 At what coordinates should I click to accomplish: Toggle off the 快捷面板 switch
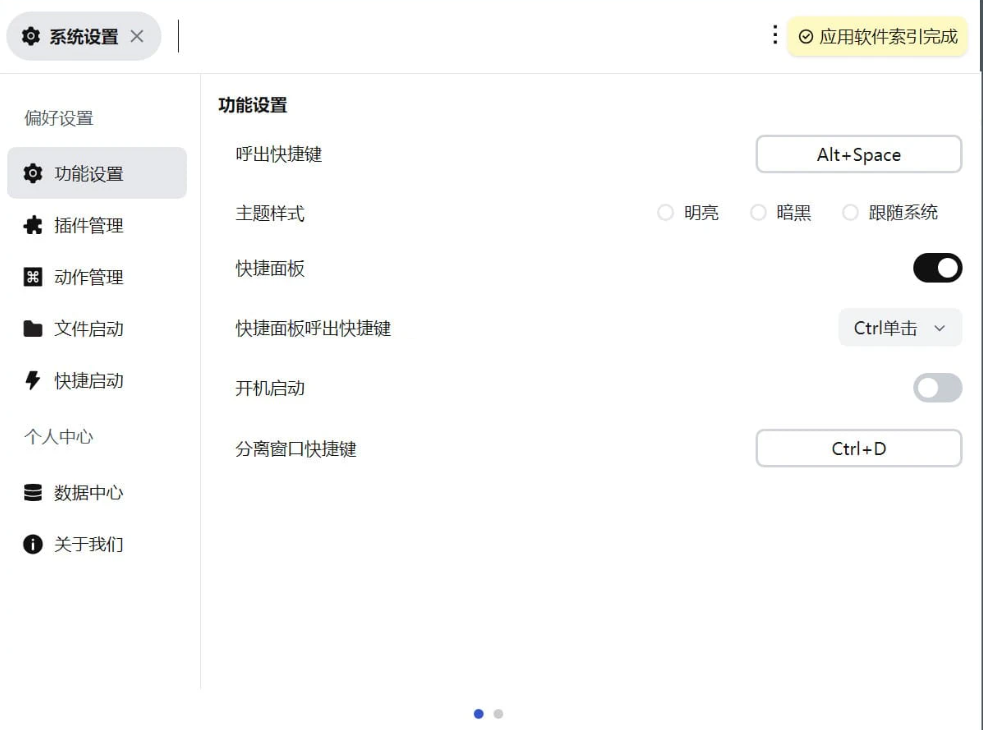tap(937, 268)
